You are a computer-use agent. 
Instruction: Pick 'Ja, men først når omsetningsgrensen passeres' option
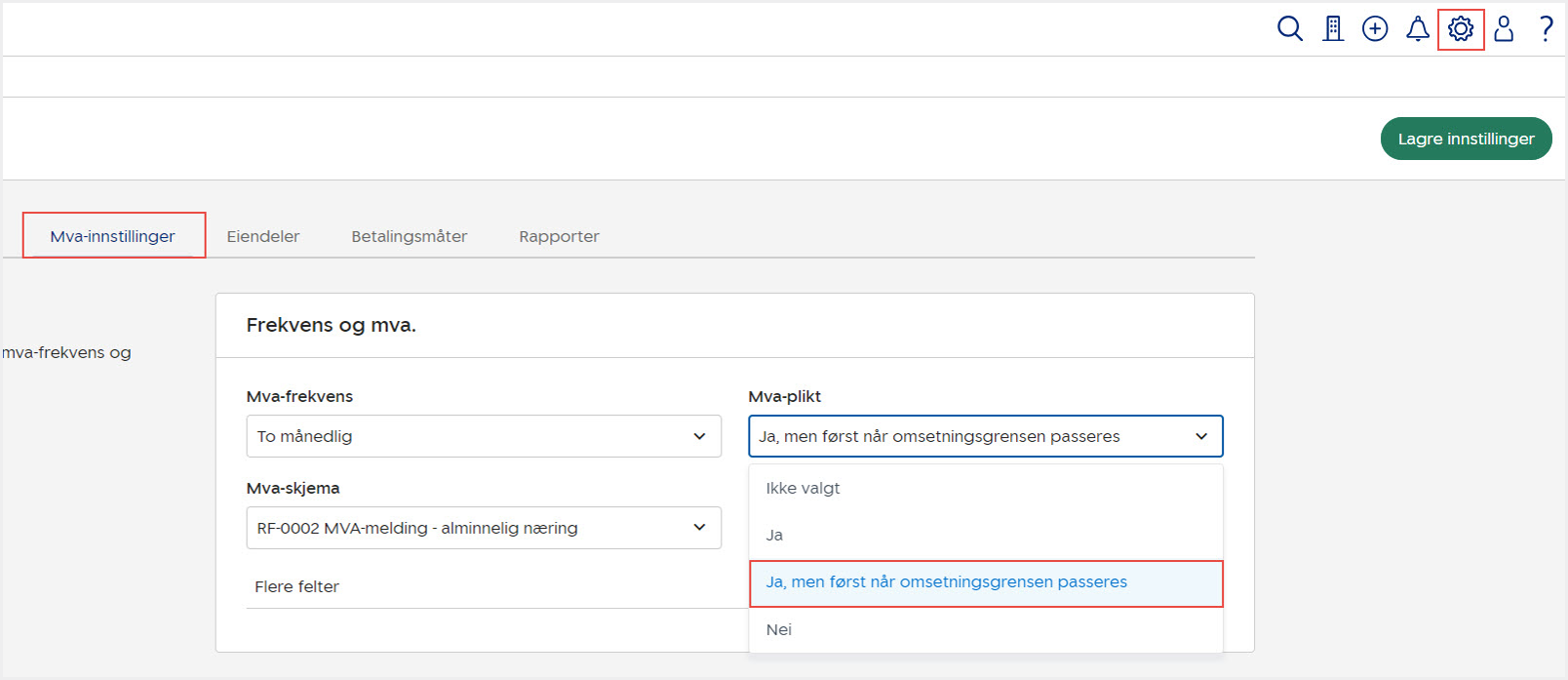(946, 582)
